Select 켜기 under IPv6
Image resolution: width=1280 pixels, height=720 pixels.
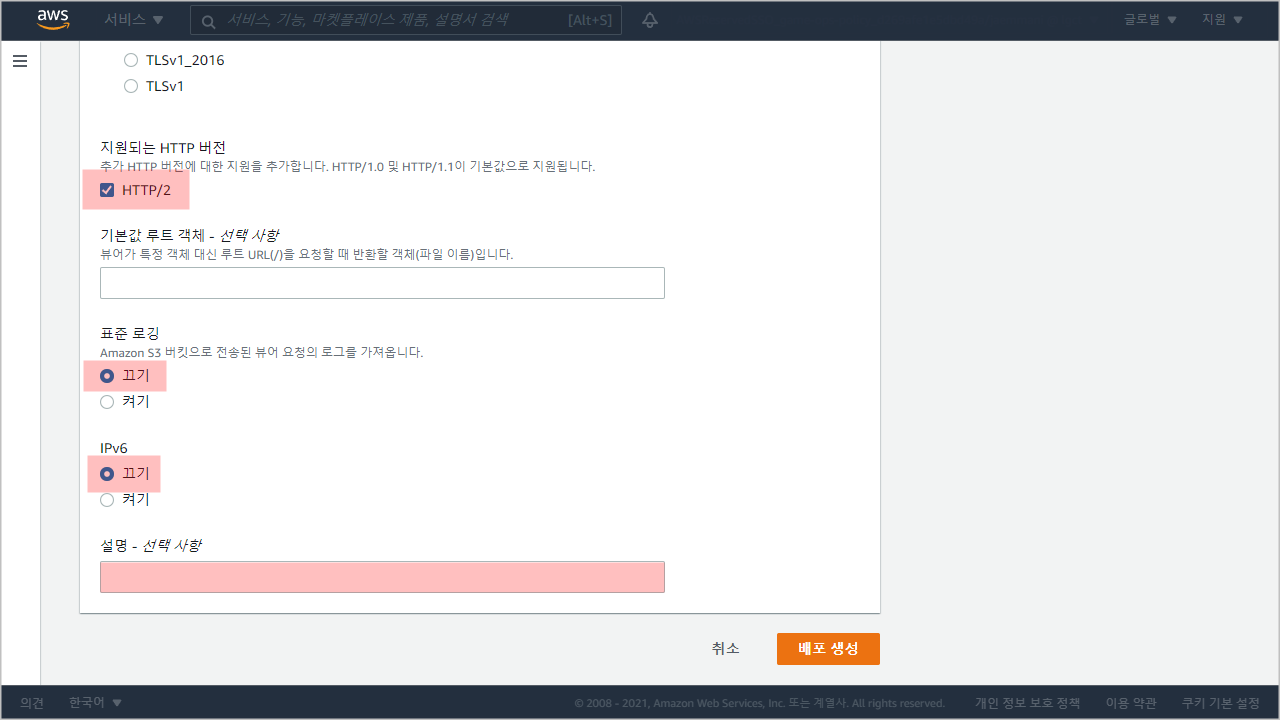107,500
